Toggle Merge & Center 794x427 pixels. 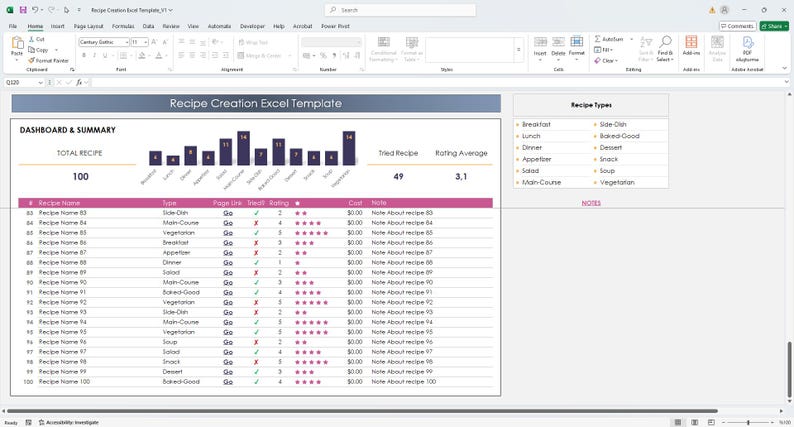click(x=259, y=56)
